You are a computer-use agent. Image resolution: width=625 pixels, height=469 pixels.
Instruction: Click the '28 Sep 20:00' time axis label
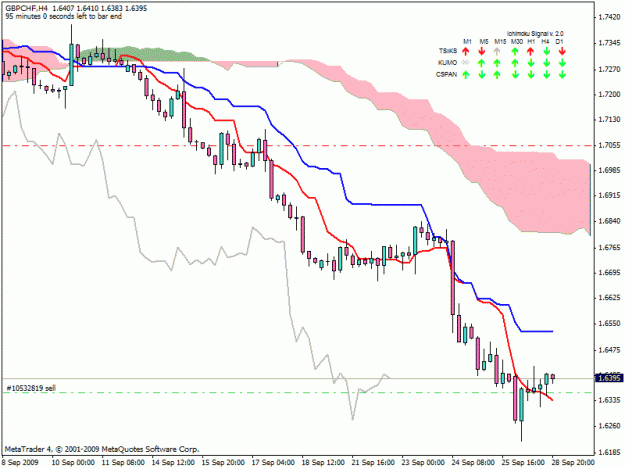pos(573,462)
